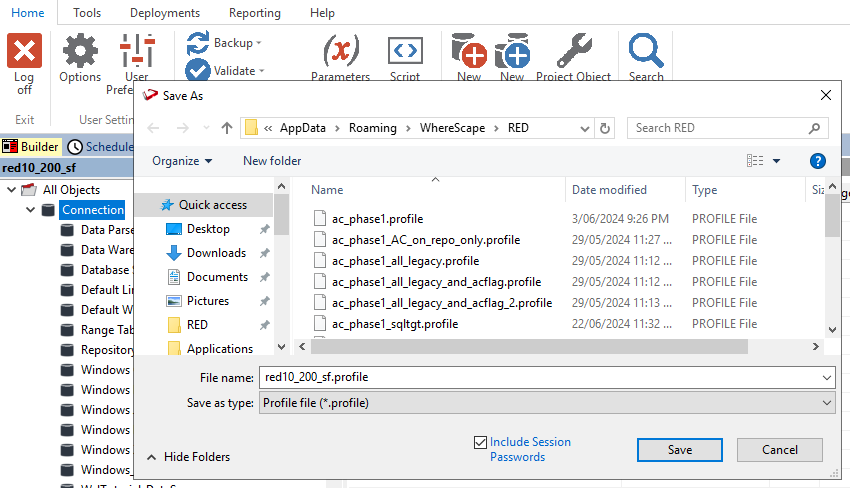The image size is (850, 488).
Task: Click the Save button
Action: coord(679,450)
